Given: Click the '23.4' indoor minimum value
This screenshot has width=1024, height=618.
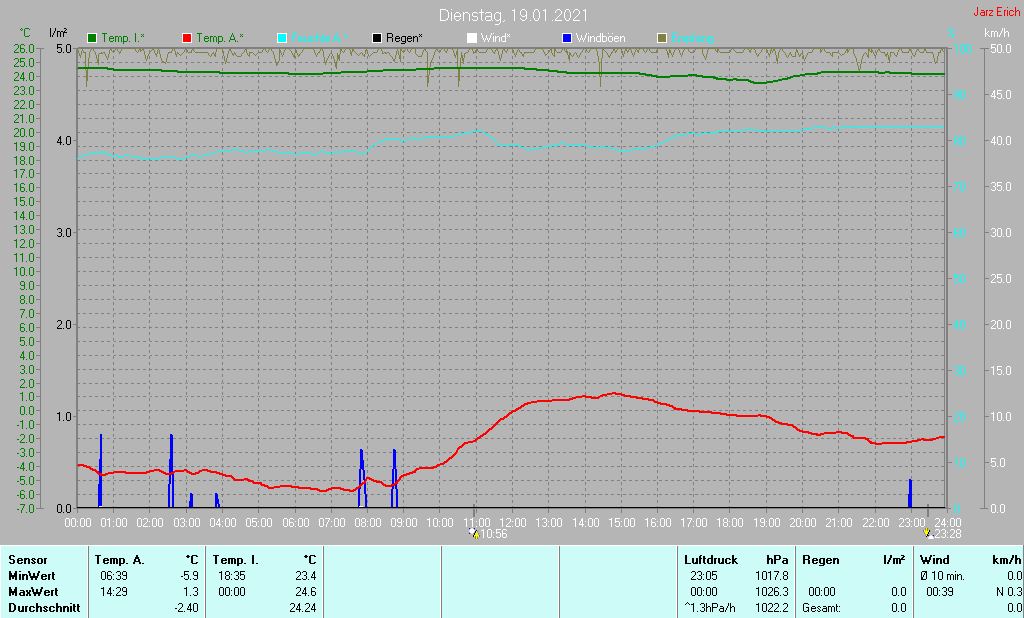Looking at the screenshot, I should 306,576.
